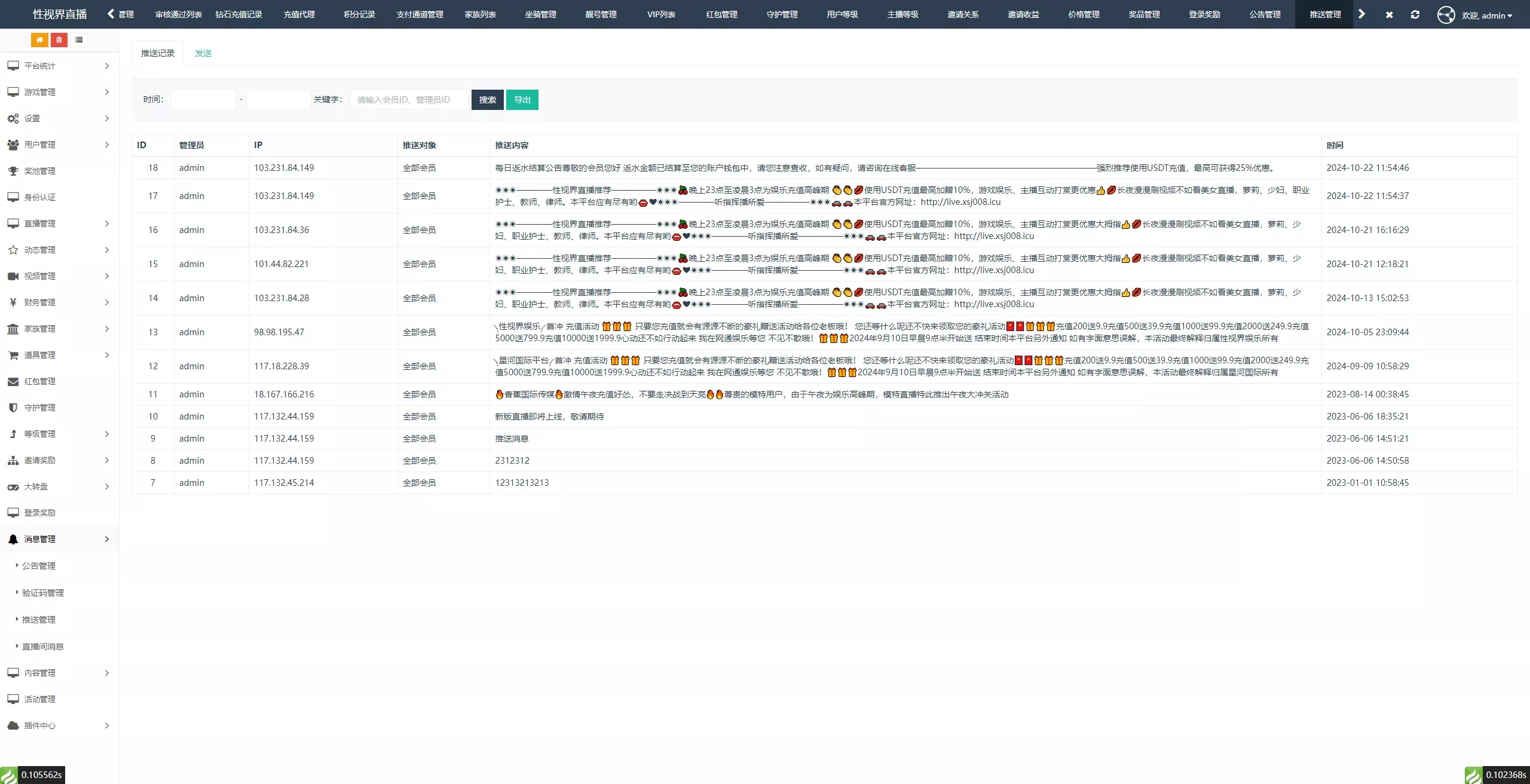Select the 公告管理 top tab
1530x784 pixels.
(x=1265, y=14)
